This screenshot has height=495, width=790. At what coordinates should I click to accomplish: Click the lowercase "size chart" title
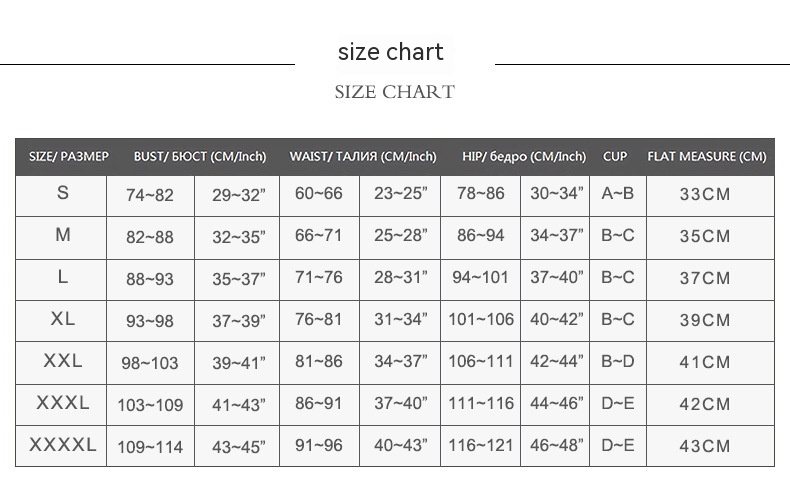(x=390, y=52)
